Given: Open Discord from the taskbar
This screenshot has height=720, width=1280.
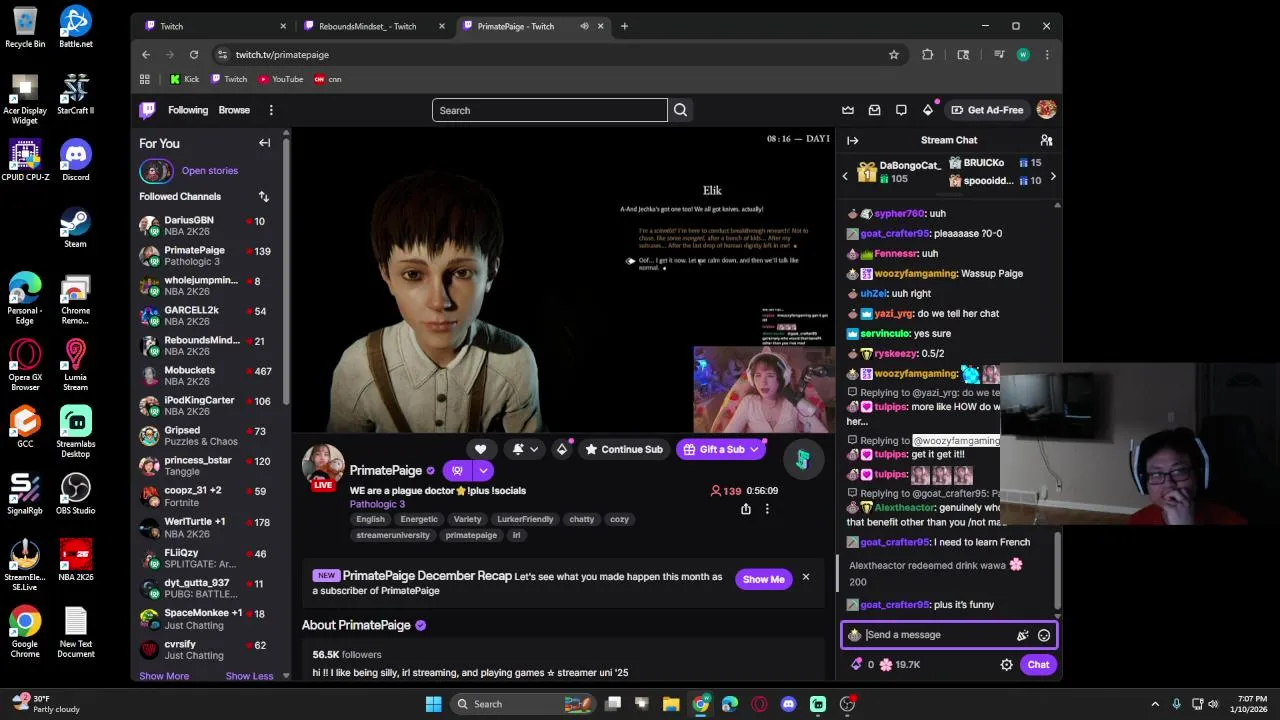Looking at the screenshot, I should tap(789, 704).
